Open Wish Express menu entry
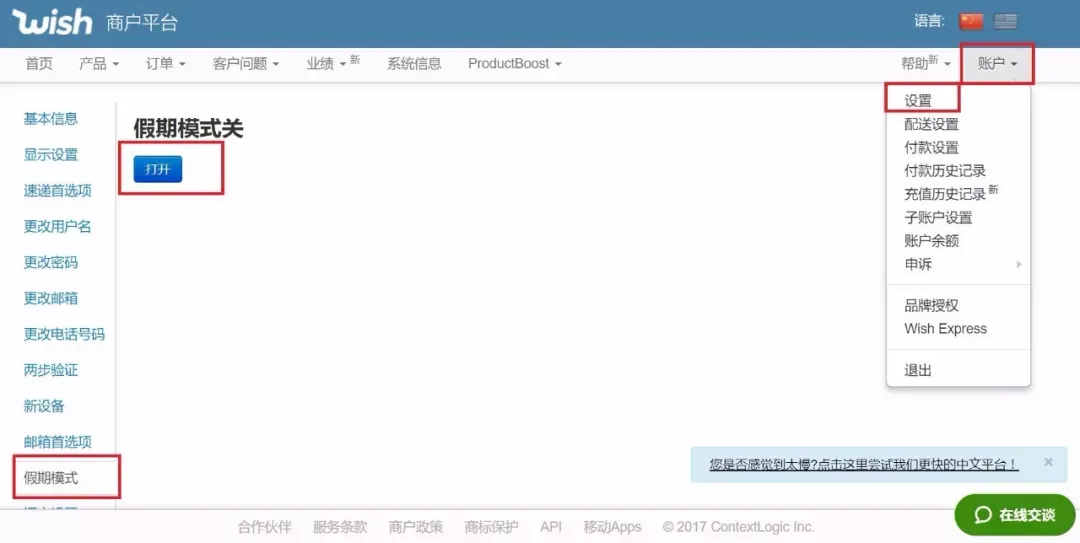This screenshot has height=543, width=1080. [946, 329]
